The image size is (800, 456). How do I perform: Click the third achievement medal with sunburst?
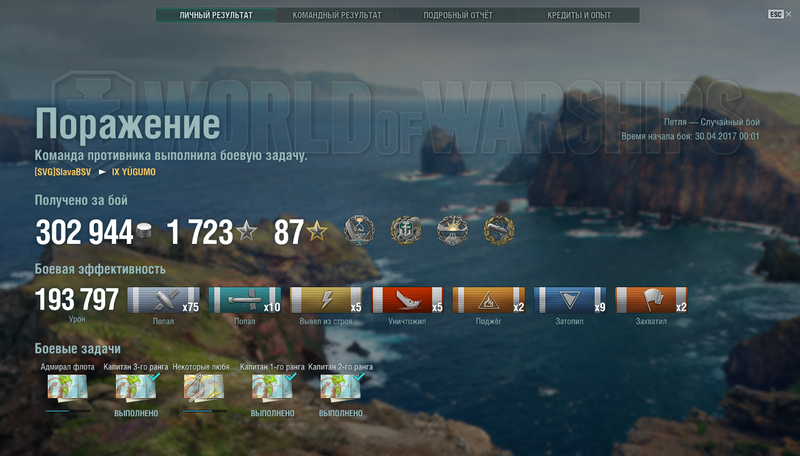(x=452, y=231)
